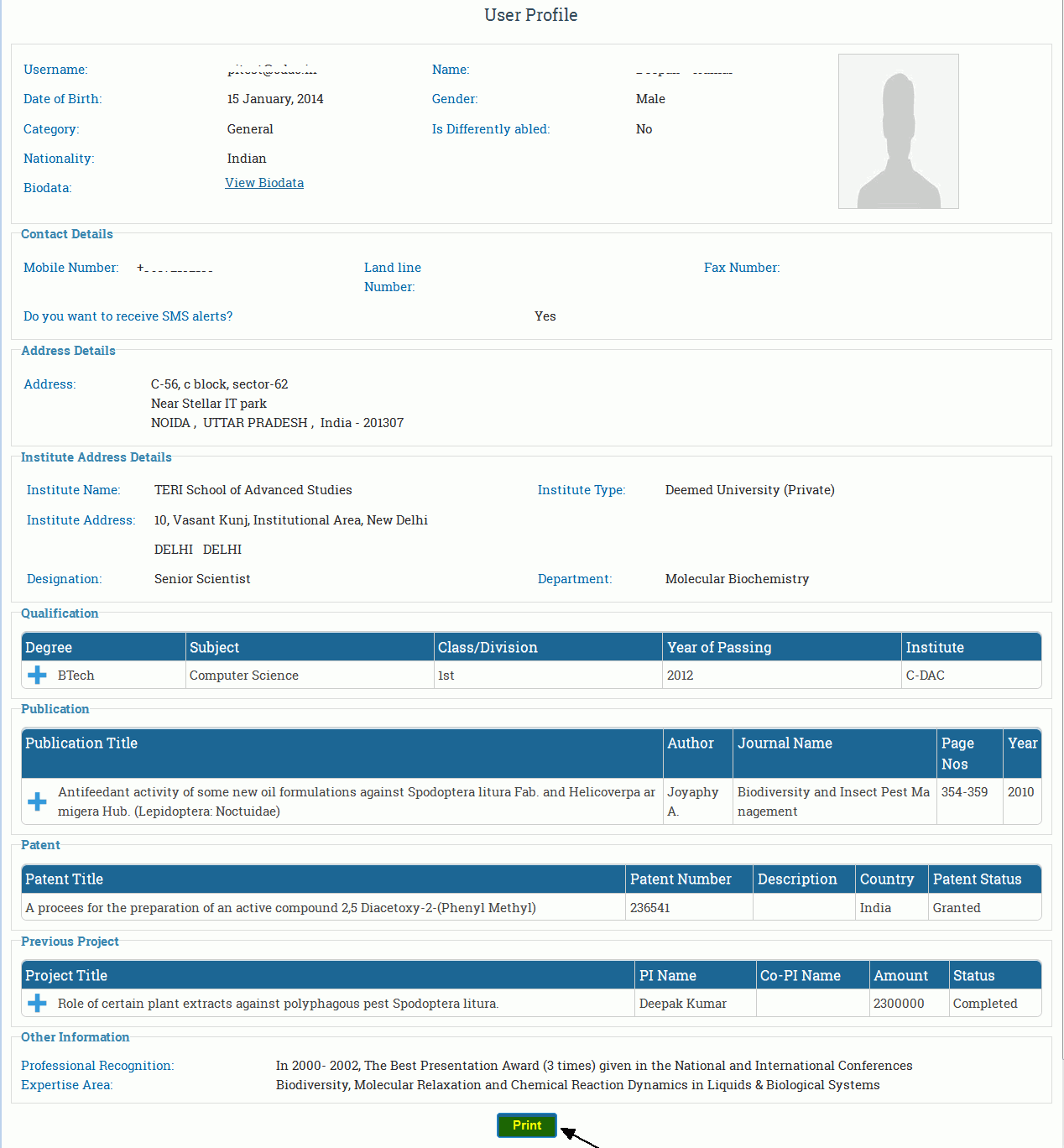Select the Patent Status column header
This screenshot has width=1064, height=1148.
click(x=977, y=879)
